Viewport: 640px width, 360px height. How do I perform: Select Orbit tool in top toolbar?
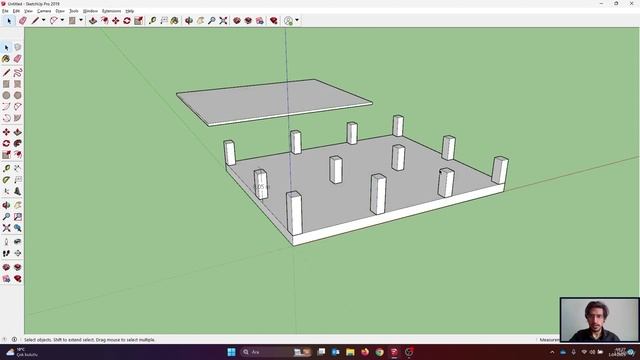pos(189,20)
